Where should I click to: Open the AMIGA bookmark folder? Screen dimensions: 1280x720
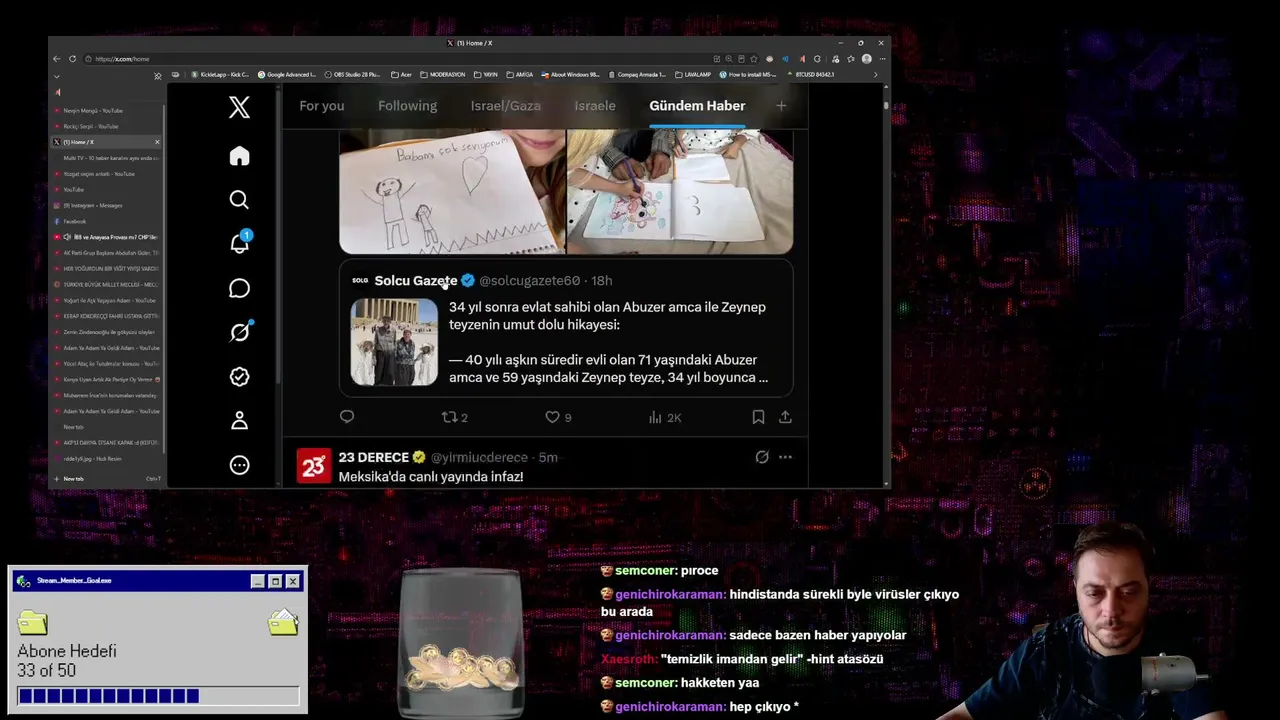click(x=520, y=75)
